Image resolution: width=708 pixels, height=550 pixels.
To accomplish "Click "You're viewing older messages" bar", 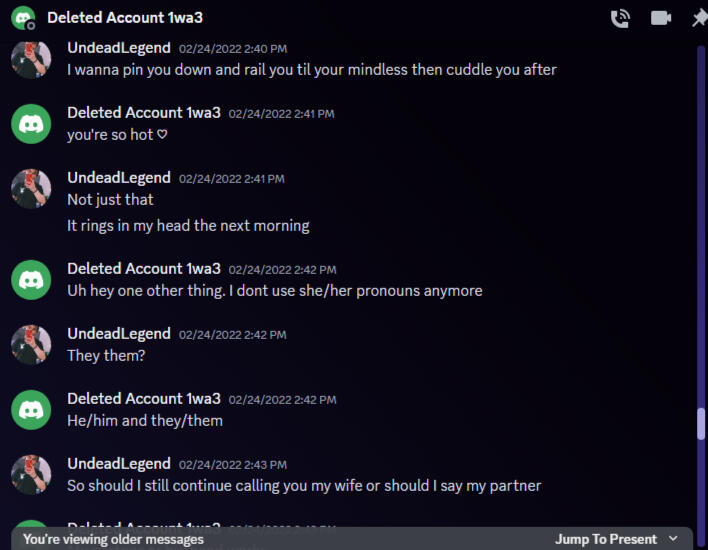I will [x=113, y=539].
